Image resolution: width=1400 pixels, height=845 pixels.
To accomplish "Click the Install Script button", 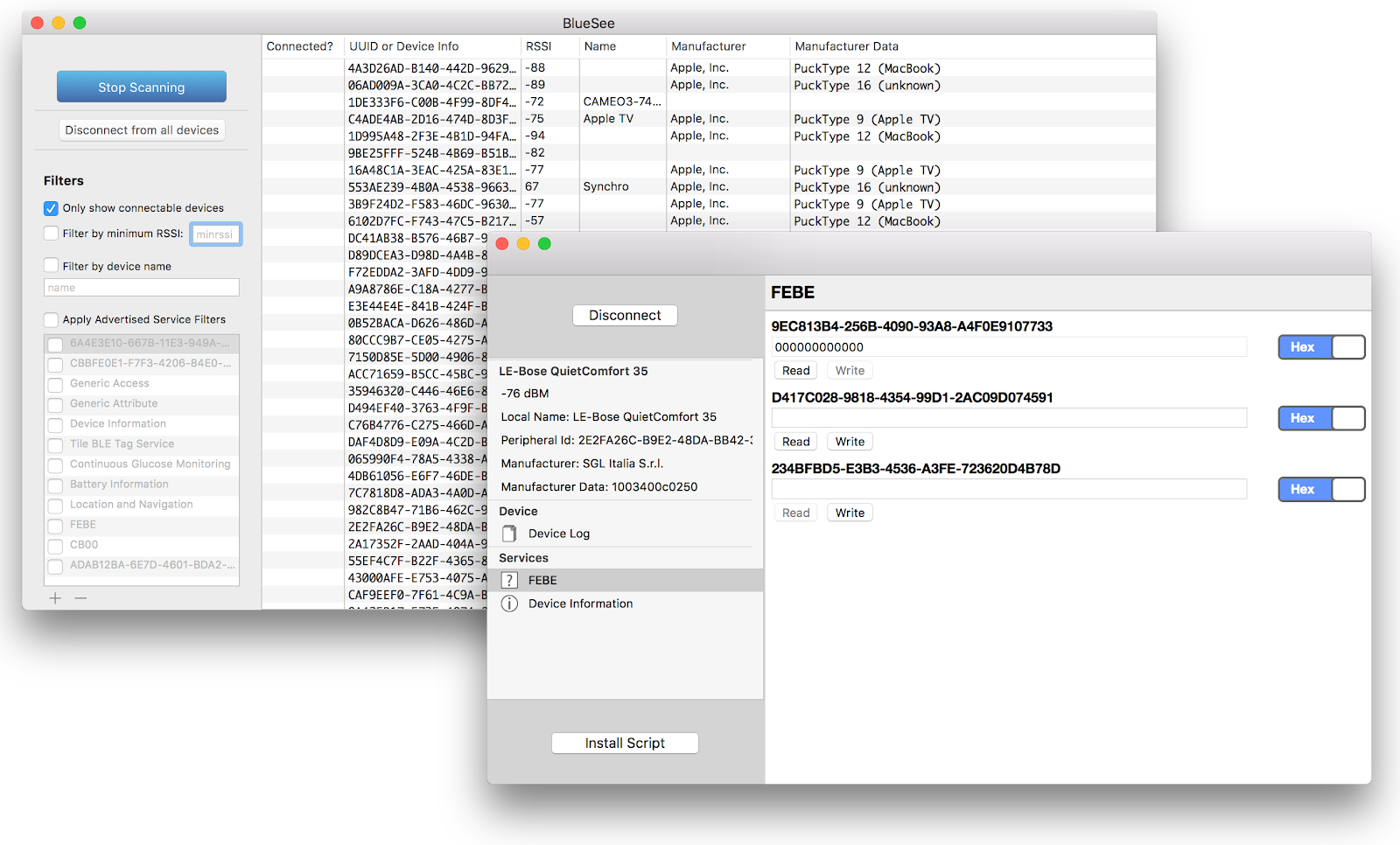I will click(x=625, y=743).
